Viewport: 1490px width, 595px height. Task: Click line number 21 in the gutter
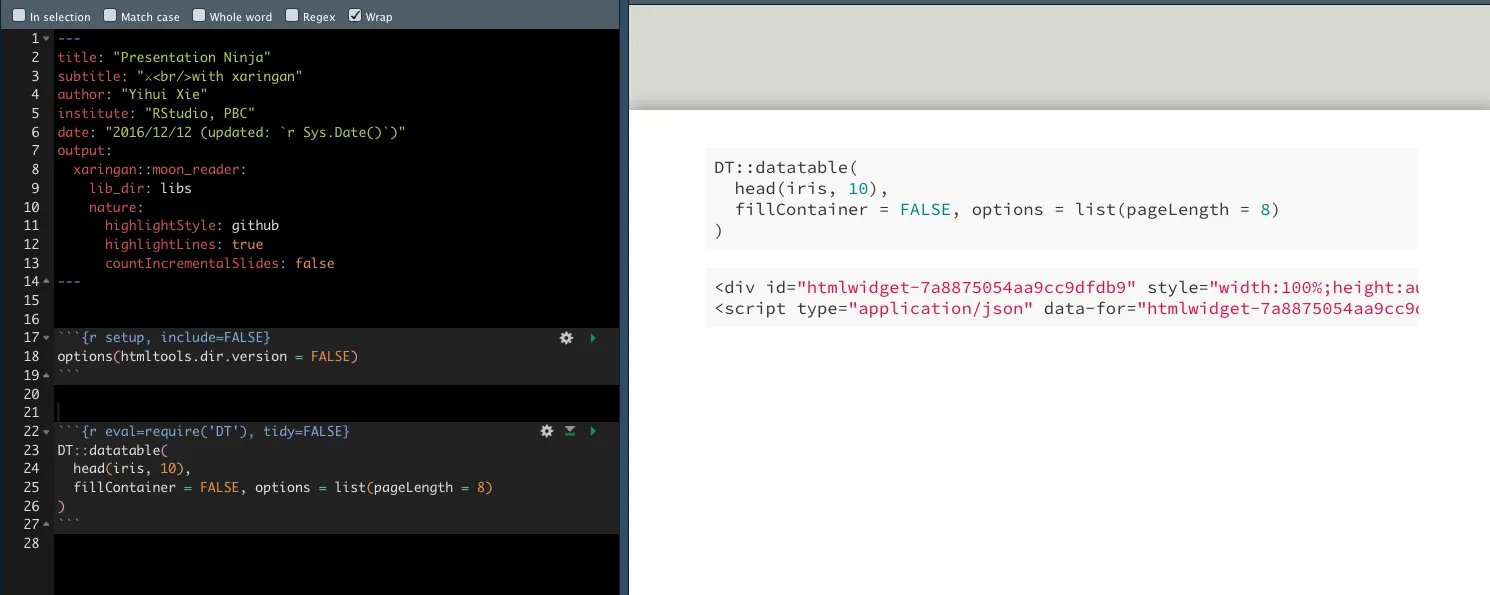pos(32,413)
